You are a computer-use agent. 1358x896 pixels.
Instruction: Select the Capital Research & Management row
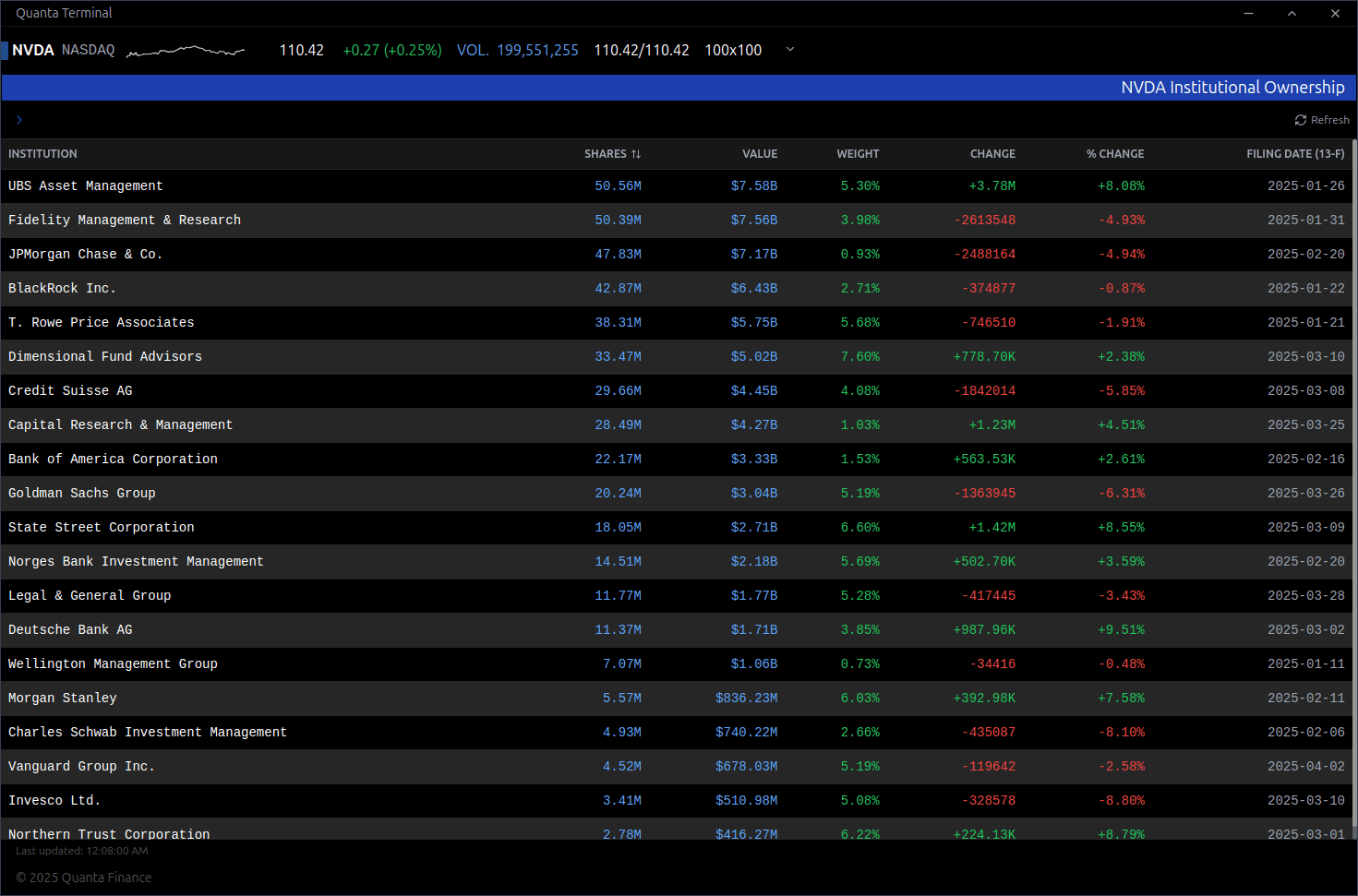[677, 425]
